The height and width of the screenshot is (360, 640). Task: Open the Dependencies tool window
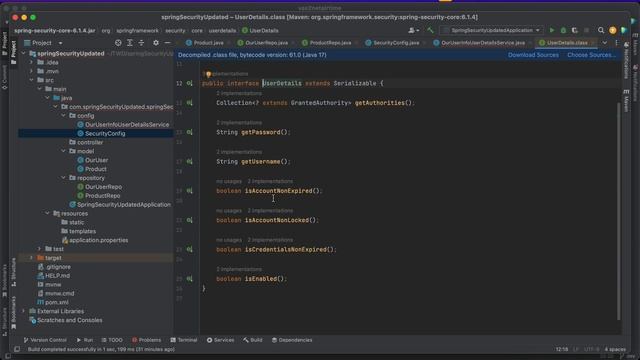[292, 340]
